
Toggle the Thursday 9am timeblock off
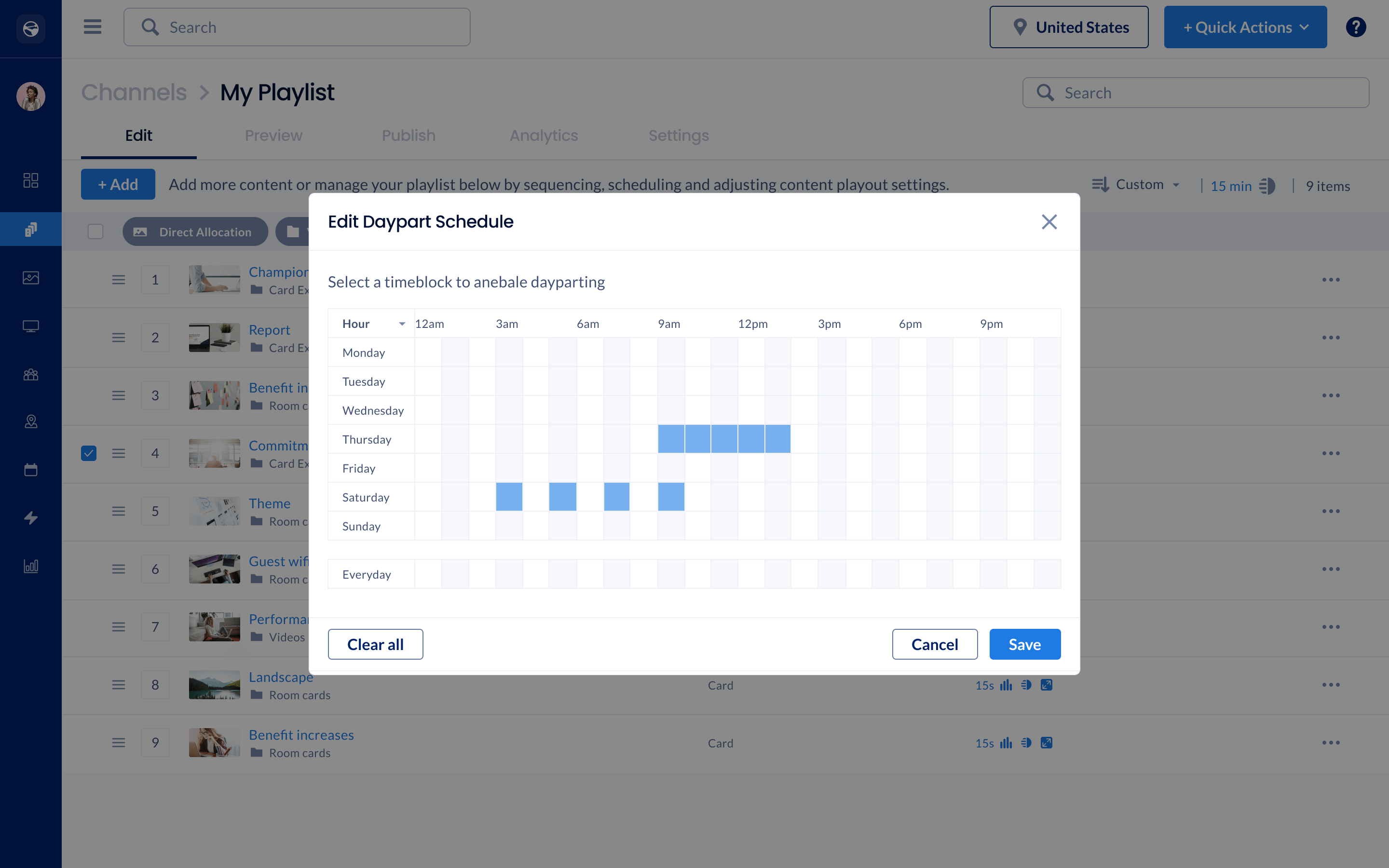[670, 439]
